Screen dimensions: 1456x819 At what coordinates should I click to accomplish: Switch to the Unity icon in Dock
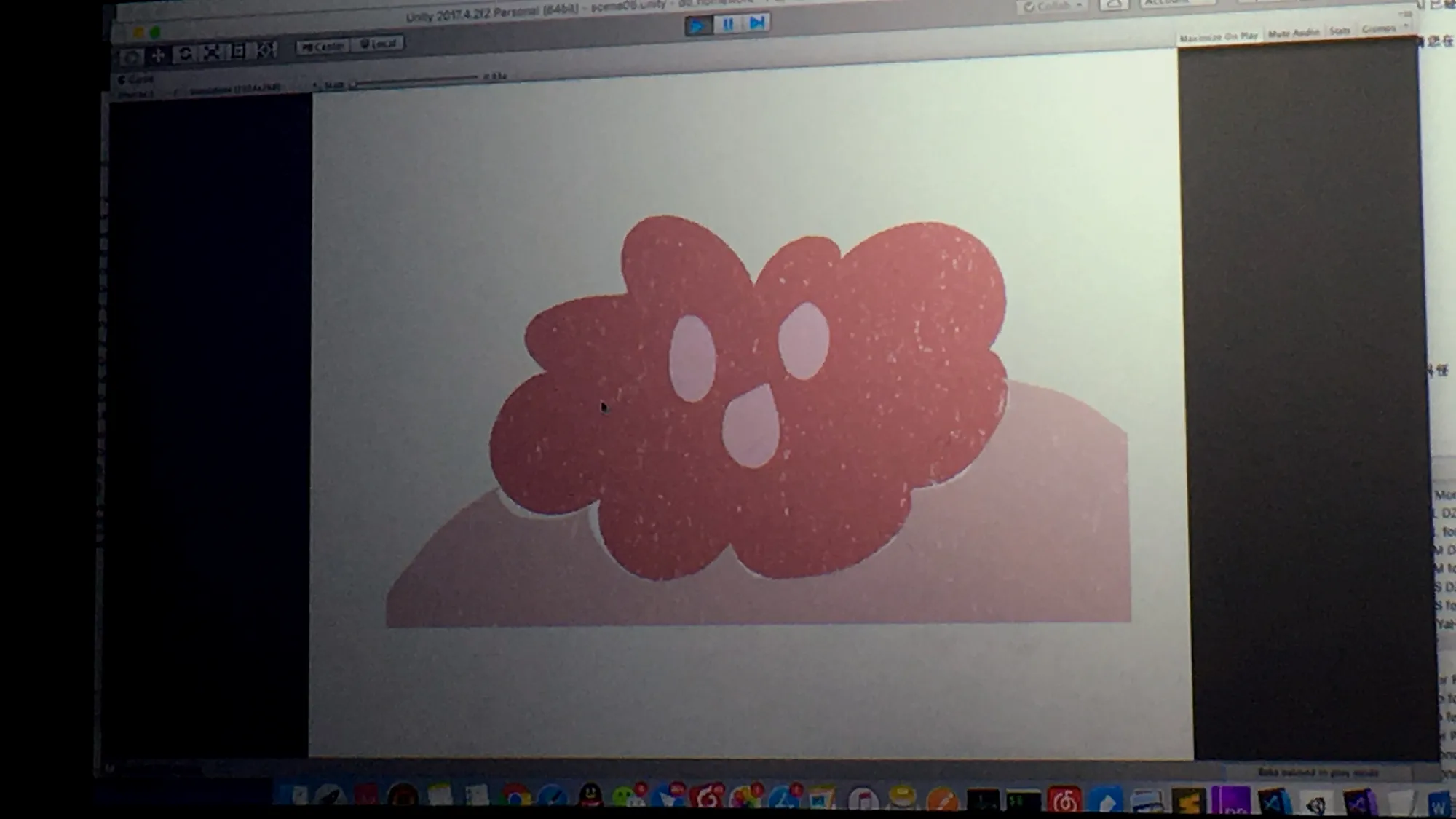[1315, 804]
